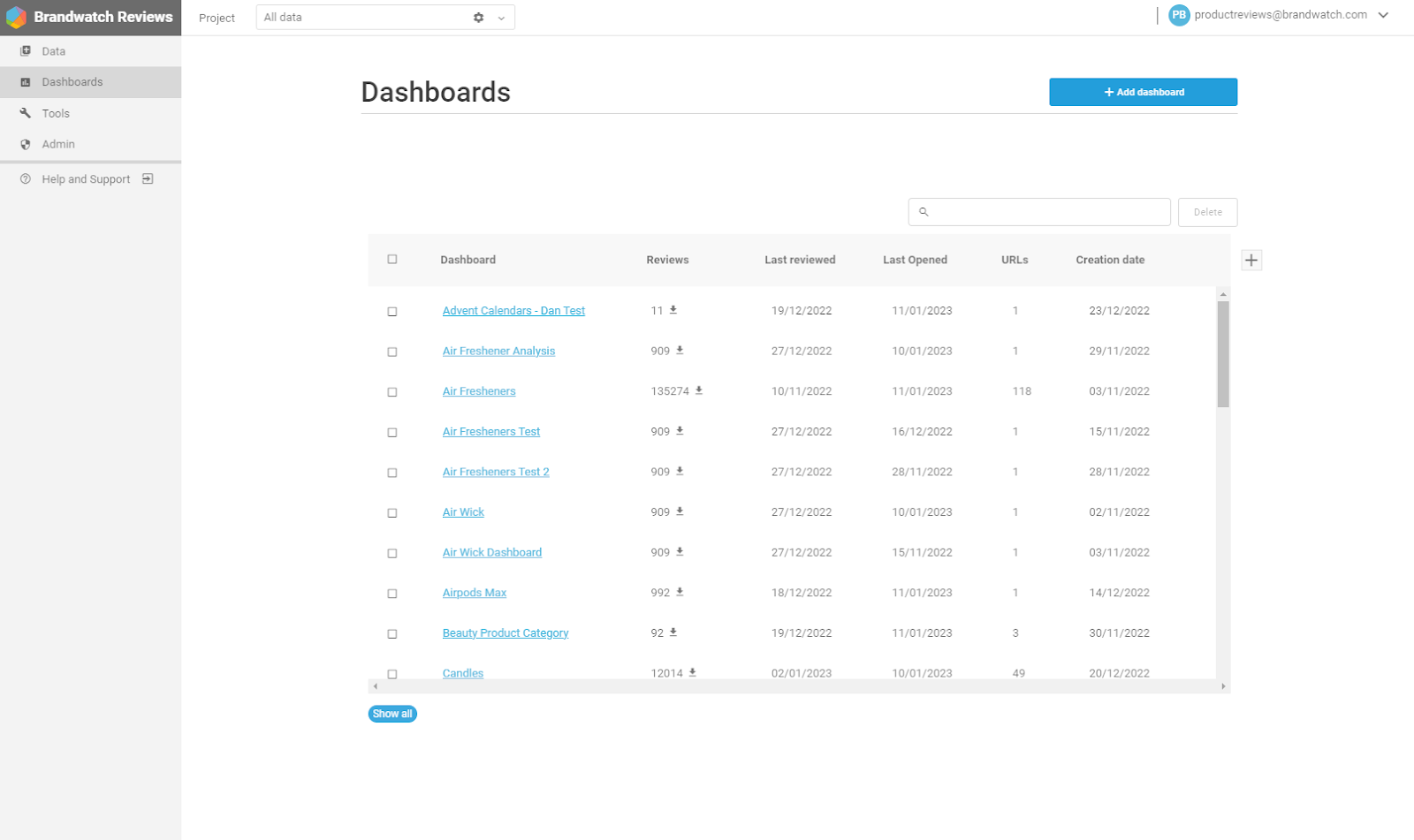
Task: Click the Tools wrench icon
Action: tap(26, 113)
